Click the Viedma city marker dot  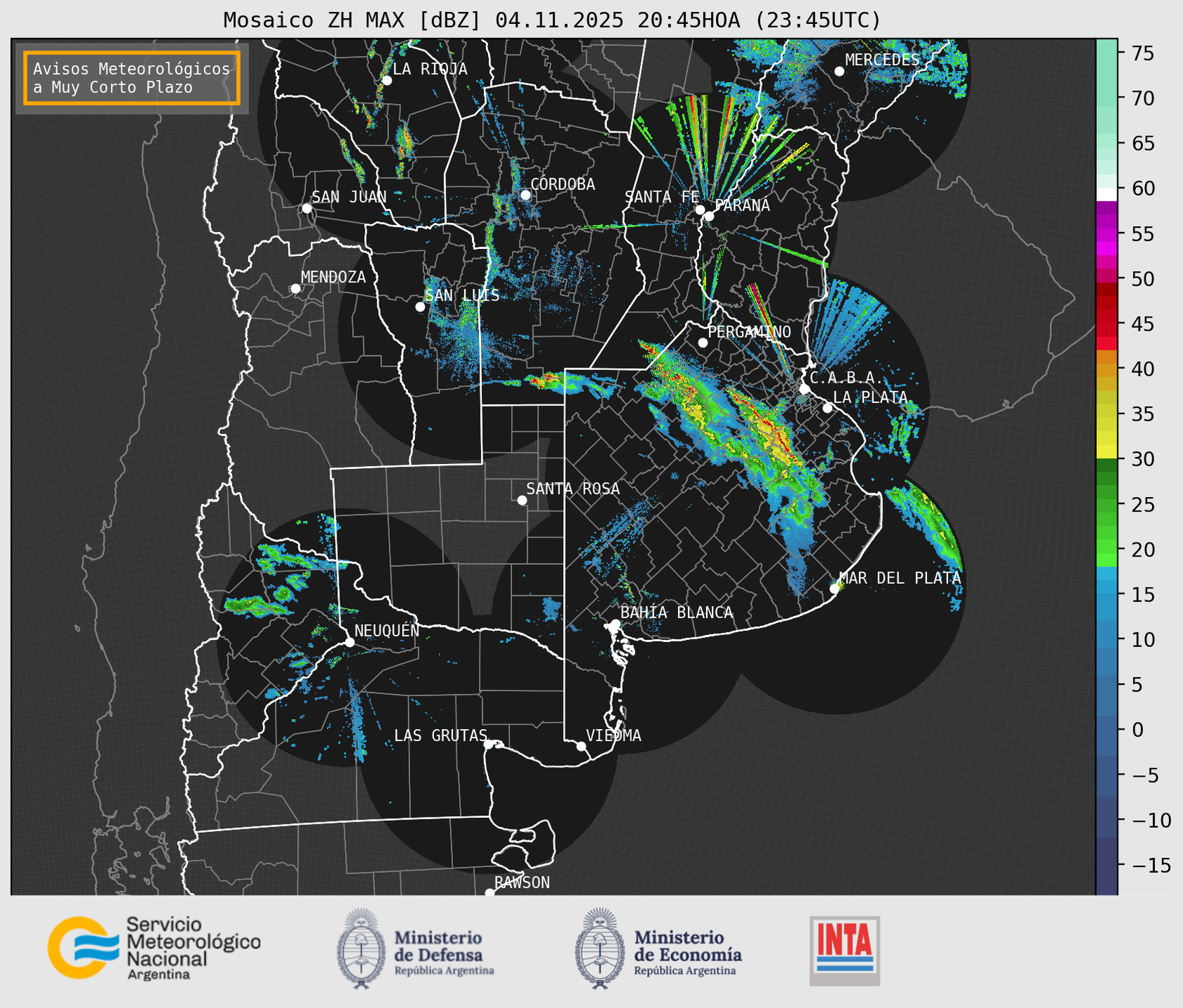coord(581,746)
